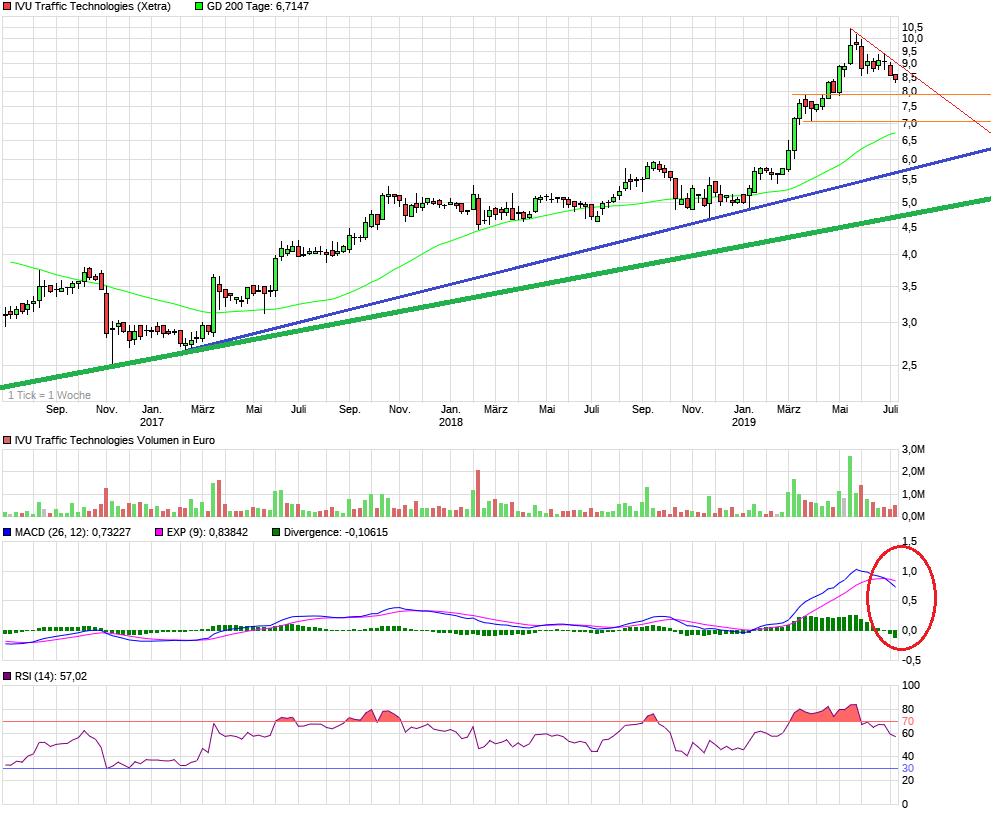Select the 'IVU Traffic Technologies (Xetra)' title text
Viewport: 991px width, 814px height.
point(92,6)
